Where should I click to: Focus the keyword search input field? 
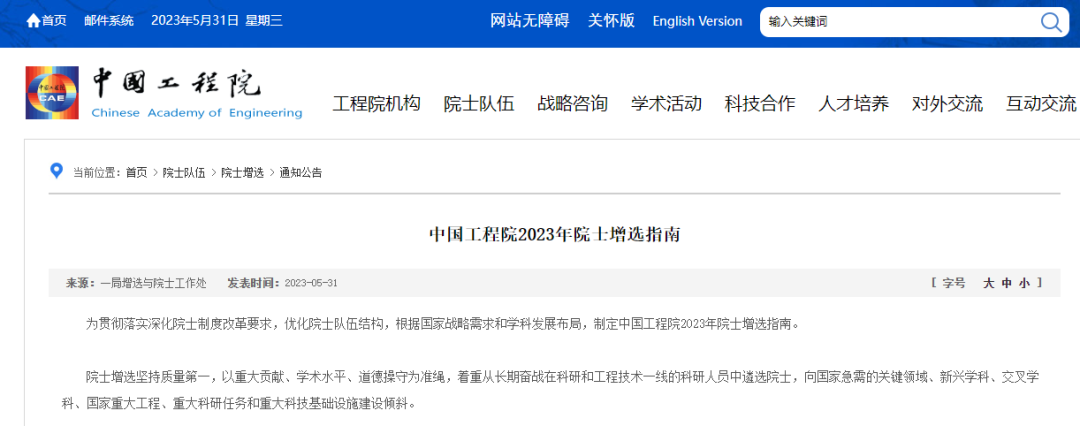(895, 22)
